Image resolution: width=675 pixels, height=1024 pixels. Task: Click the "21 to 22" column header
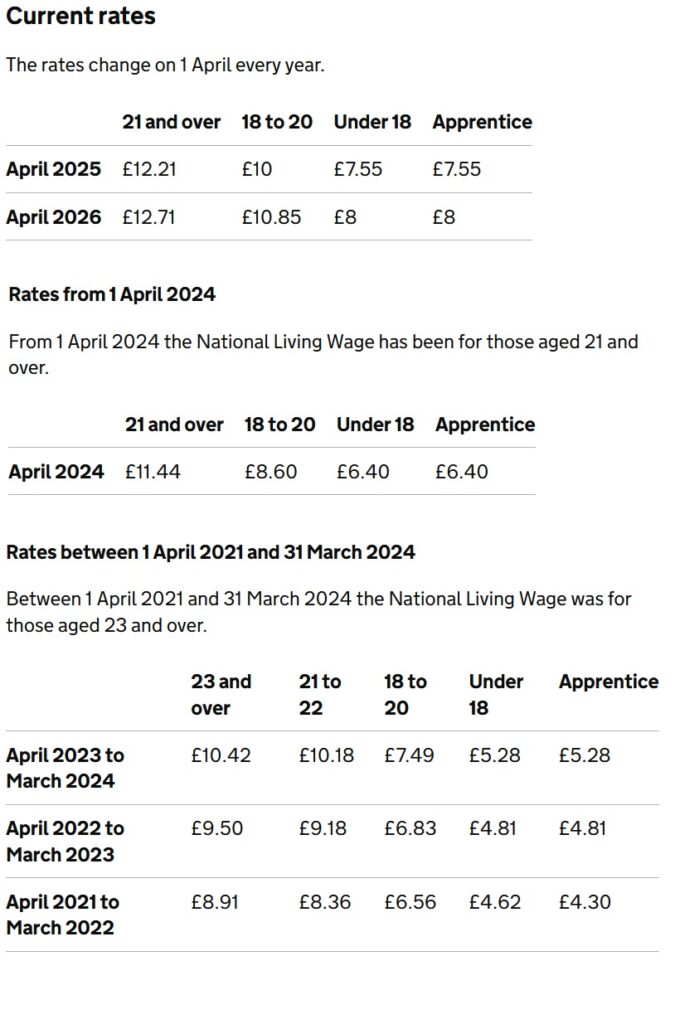[x=320, y=694]
